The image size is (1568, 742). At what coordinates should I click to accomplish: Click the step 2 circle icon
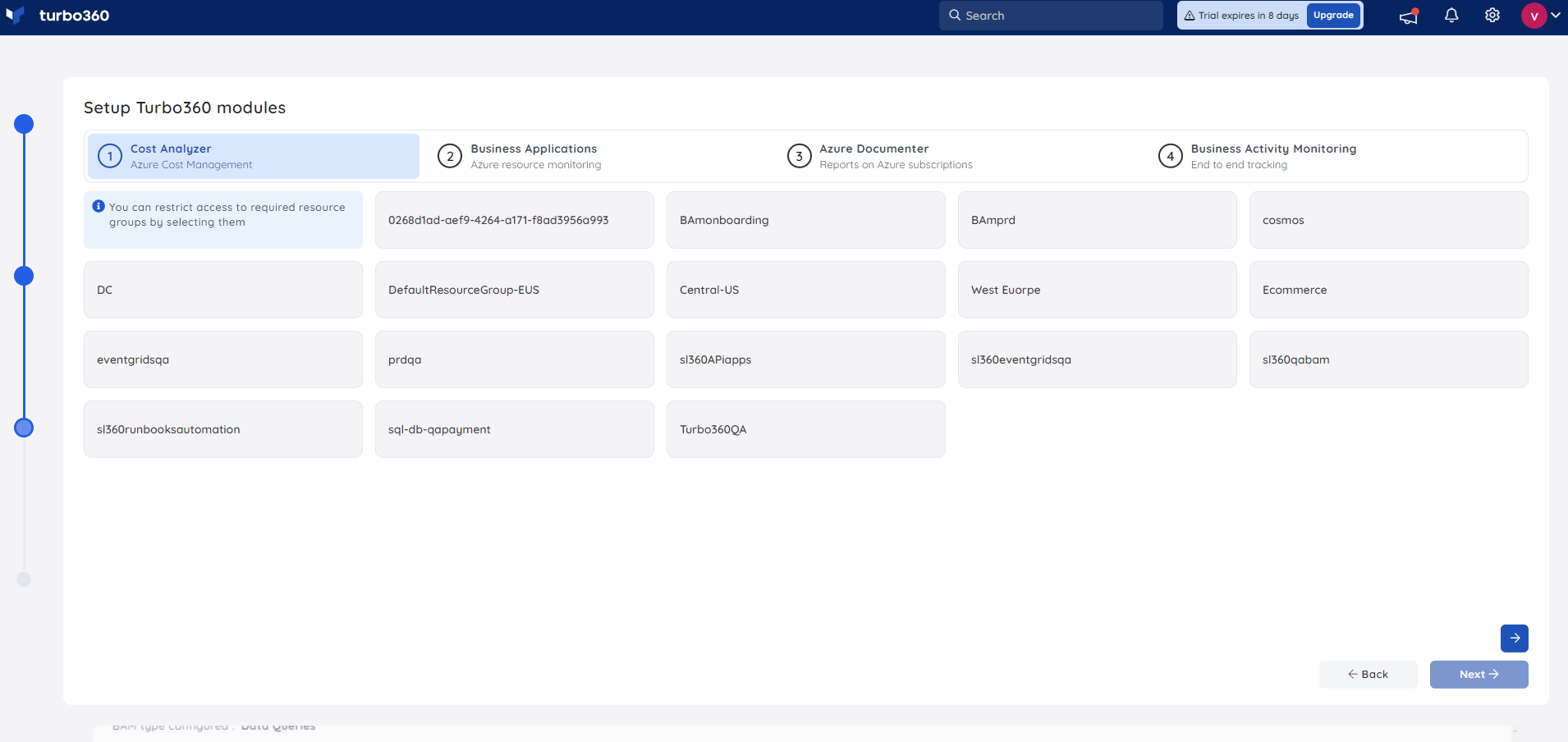pyautogui.click(x=450, y=156)
